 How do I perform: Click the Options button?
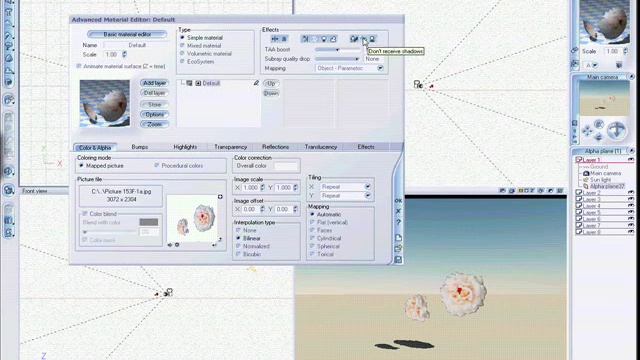click(x=155, y=115)
